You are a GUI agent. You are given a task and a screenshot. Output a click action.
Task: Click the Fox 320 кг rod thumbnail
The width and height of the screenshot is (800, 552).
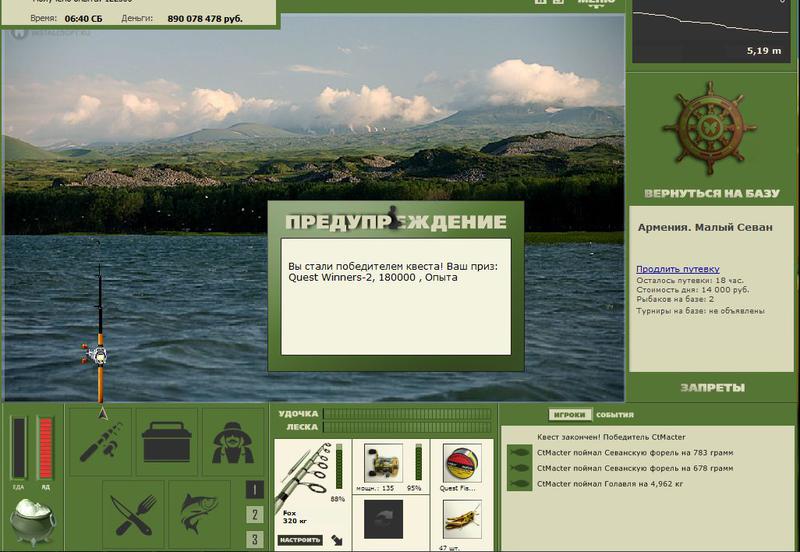click(x=303, y=480)
